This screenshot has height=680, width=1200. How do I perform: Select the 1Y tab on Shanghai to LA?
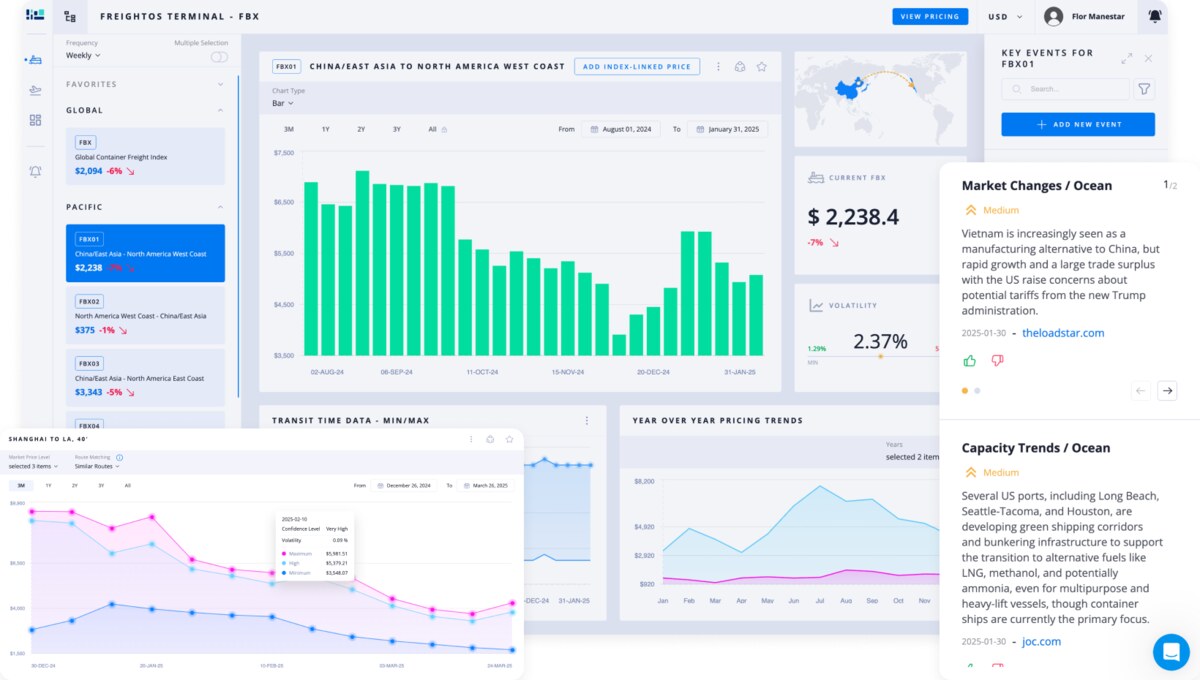coord(48,485)
